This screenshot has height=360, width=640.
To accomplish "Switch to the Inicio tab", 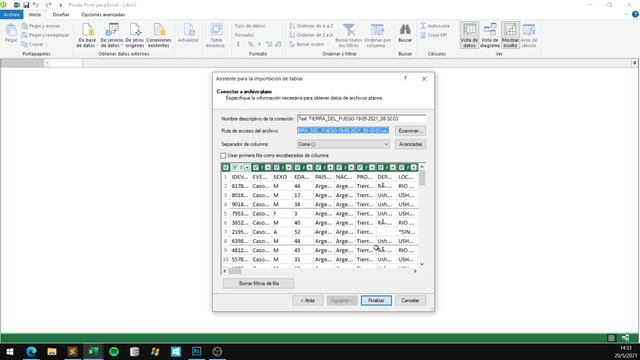I will pos(35,15).
